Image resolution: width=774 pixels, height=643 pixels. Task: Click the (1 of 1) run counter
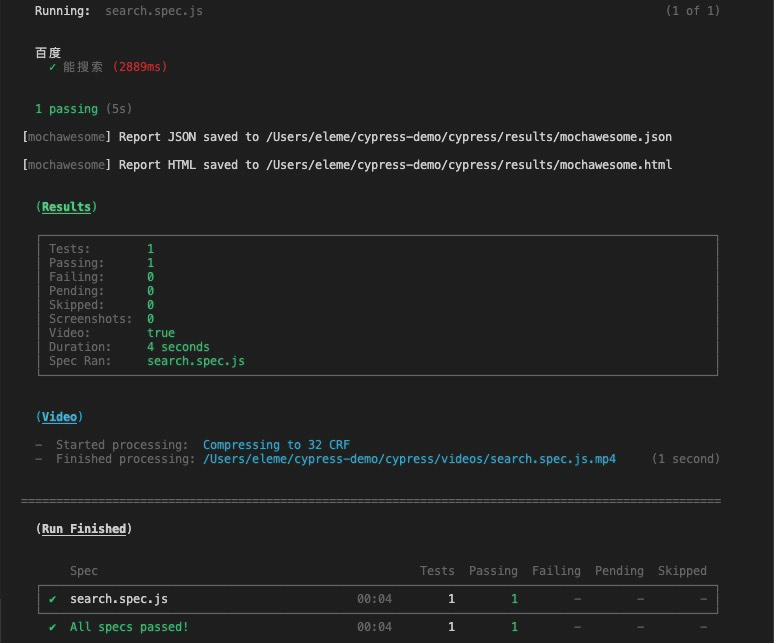click(x=692, y=11)
